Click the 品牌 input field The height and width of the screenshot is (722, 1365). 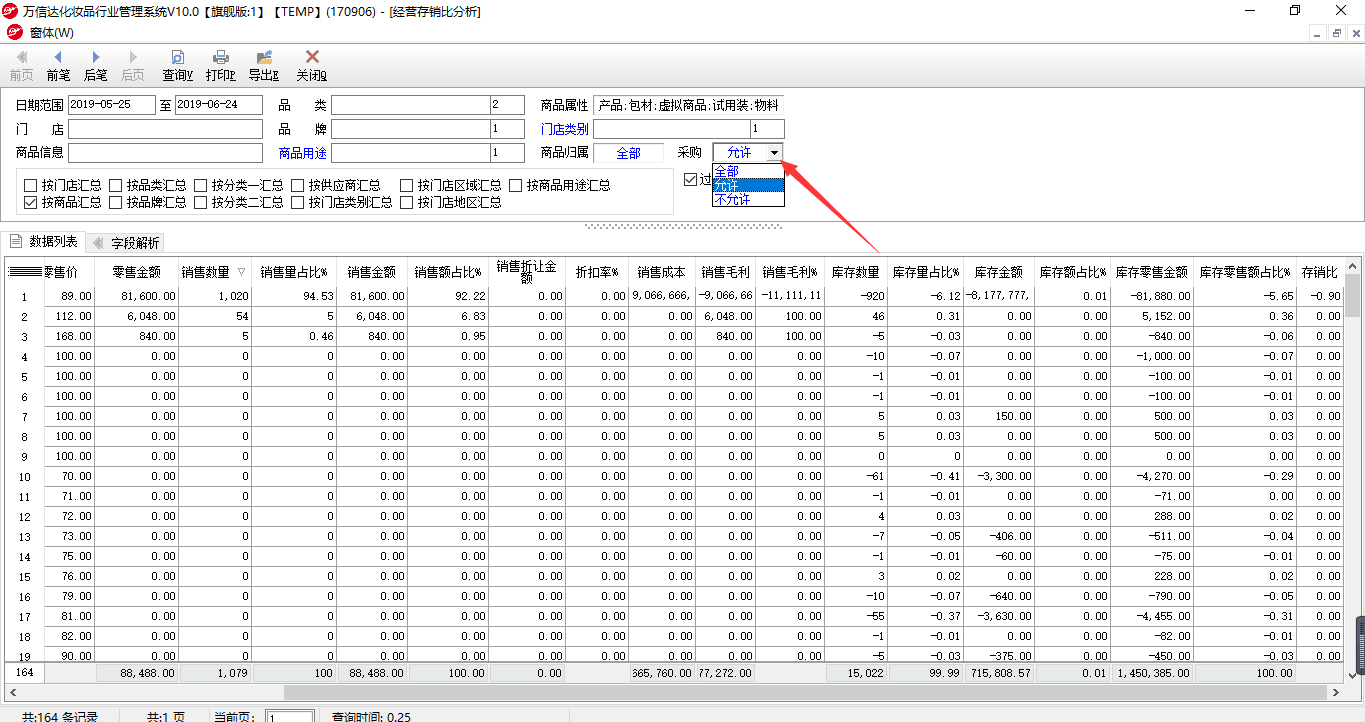pos(410,129)
